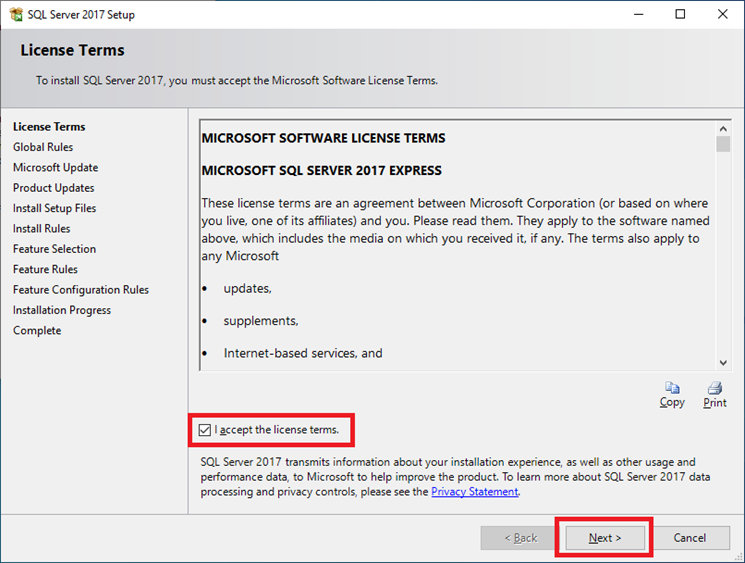Click the MICROSOFT SOFTWARE LICENSE TERMS heading
Screen dimensions: 745x563
click(x=324, y=138)
